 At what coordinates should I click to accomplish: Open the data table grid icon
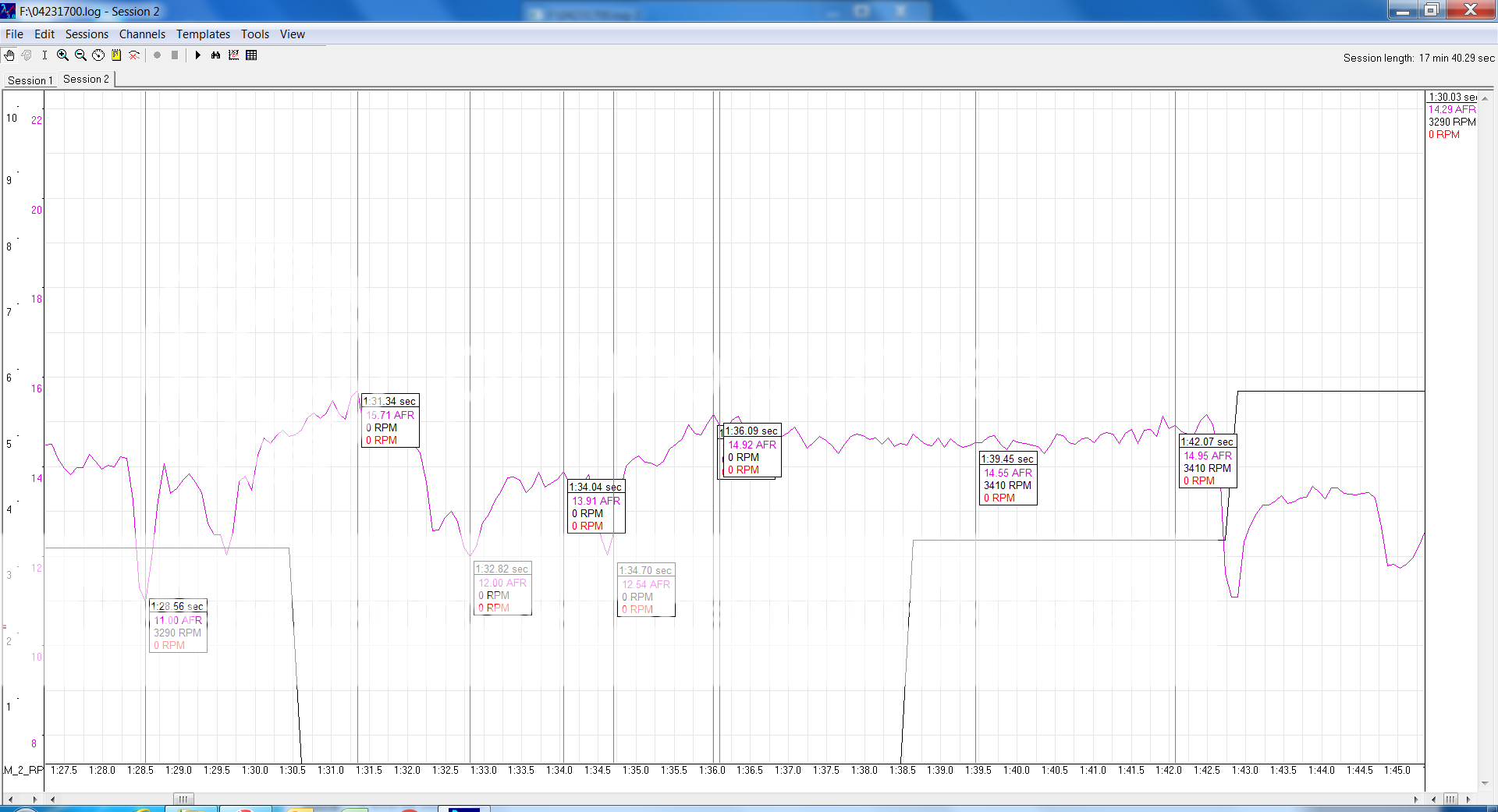point(251,55)
